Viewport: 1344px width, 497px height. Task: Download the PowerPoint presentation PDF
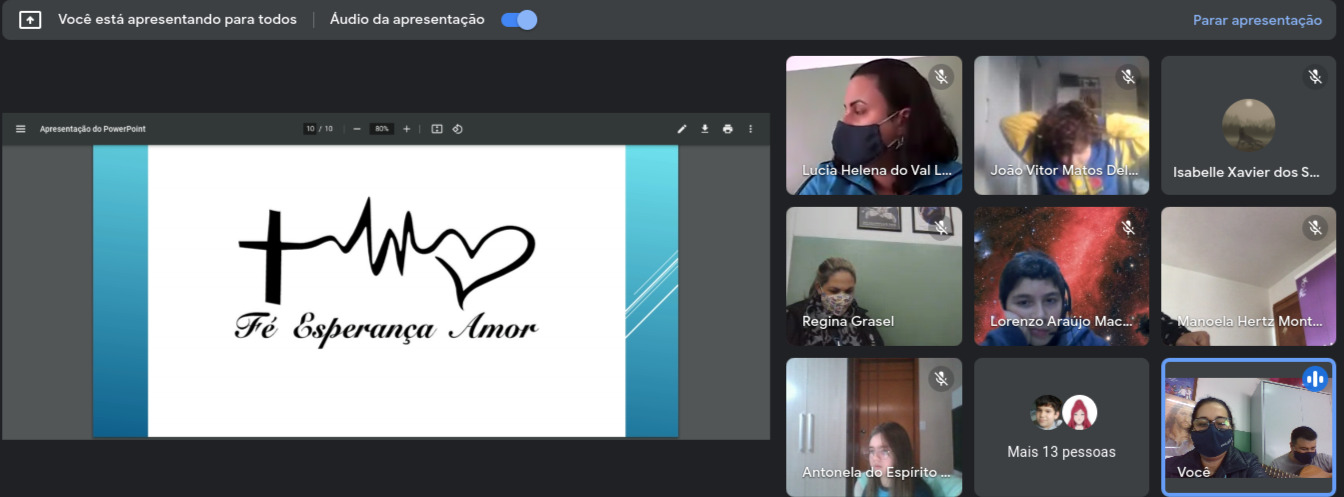(x=705, y=129)
